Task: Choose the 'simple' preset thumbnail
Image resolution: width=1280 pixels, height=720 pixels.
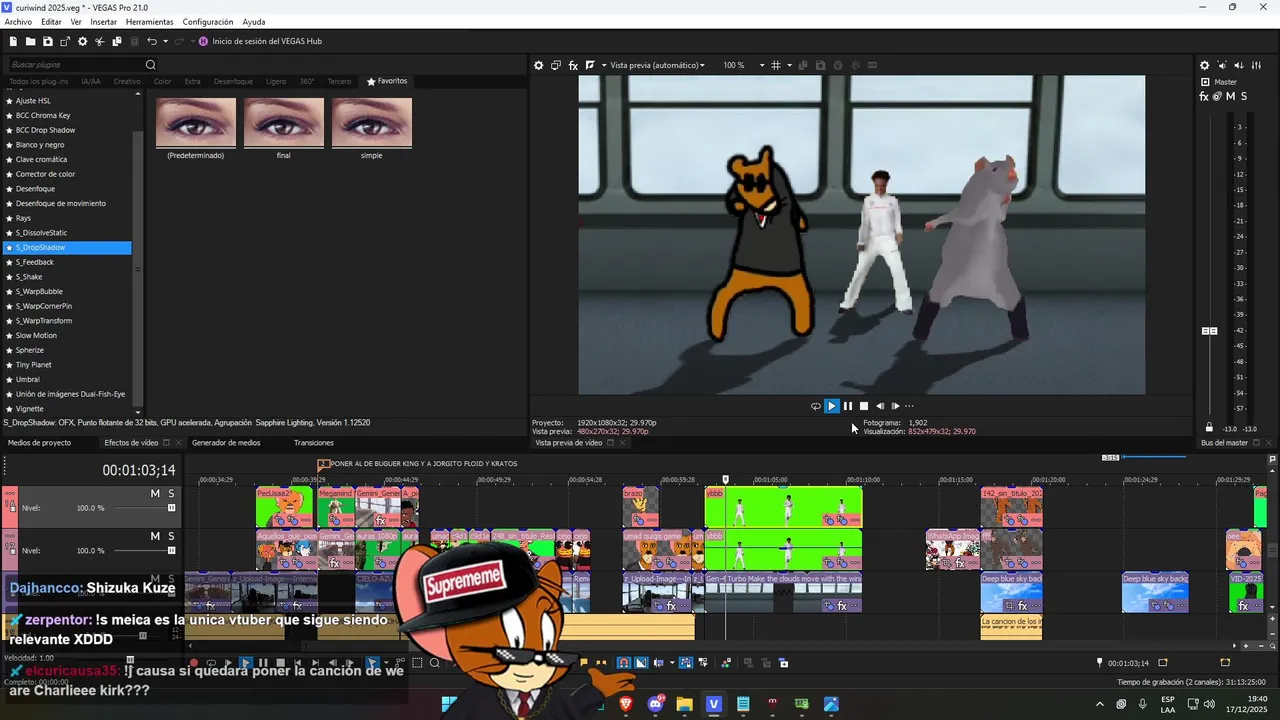Action: [372, 123]
